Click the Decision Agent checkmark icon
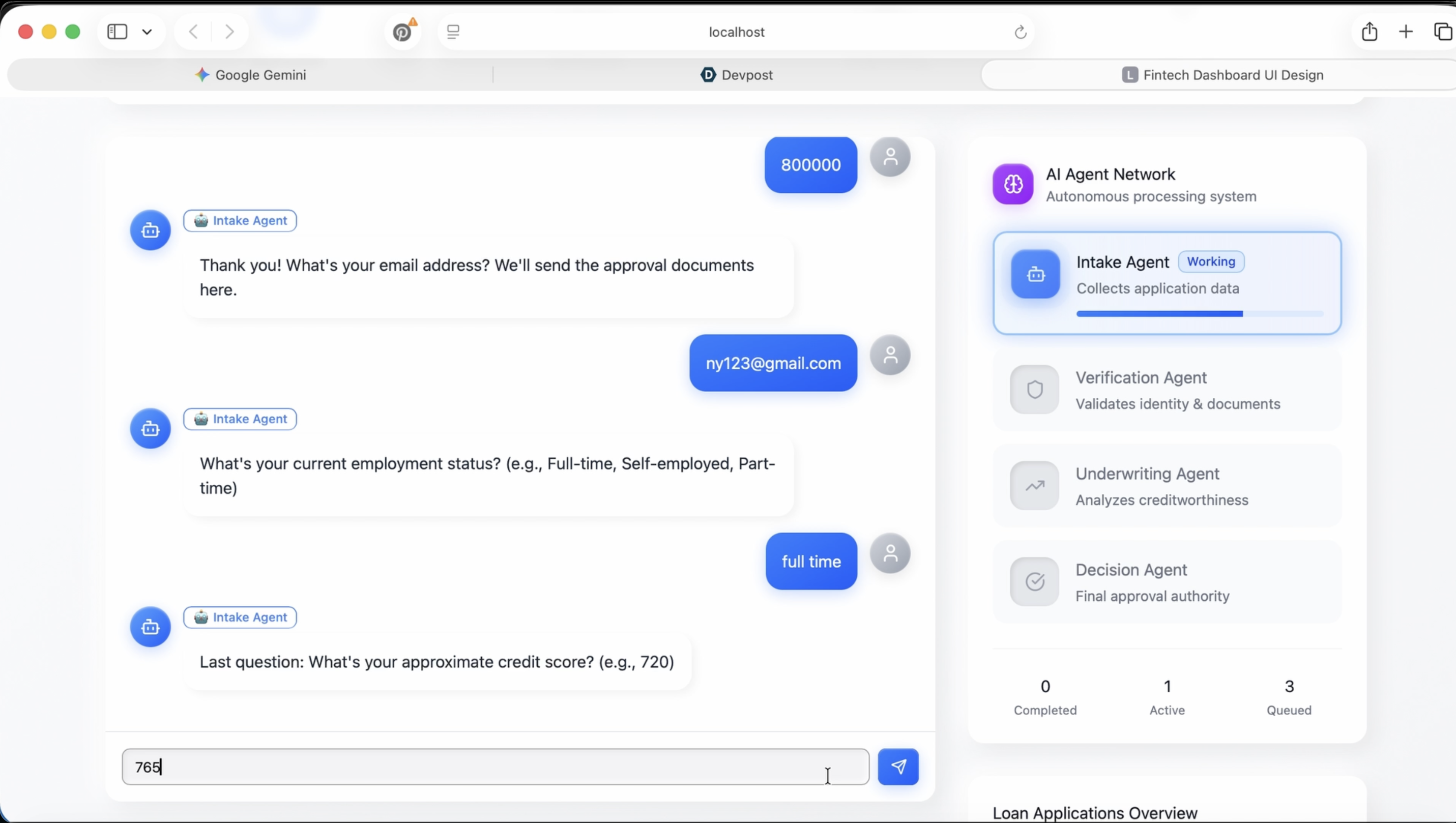Screen dimensions: 1456x823 point(1034,581)
